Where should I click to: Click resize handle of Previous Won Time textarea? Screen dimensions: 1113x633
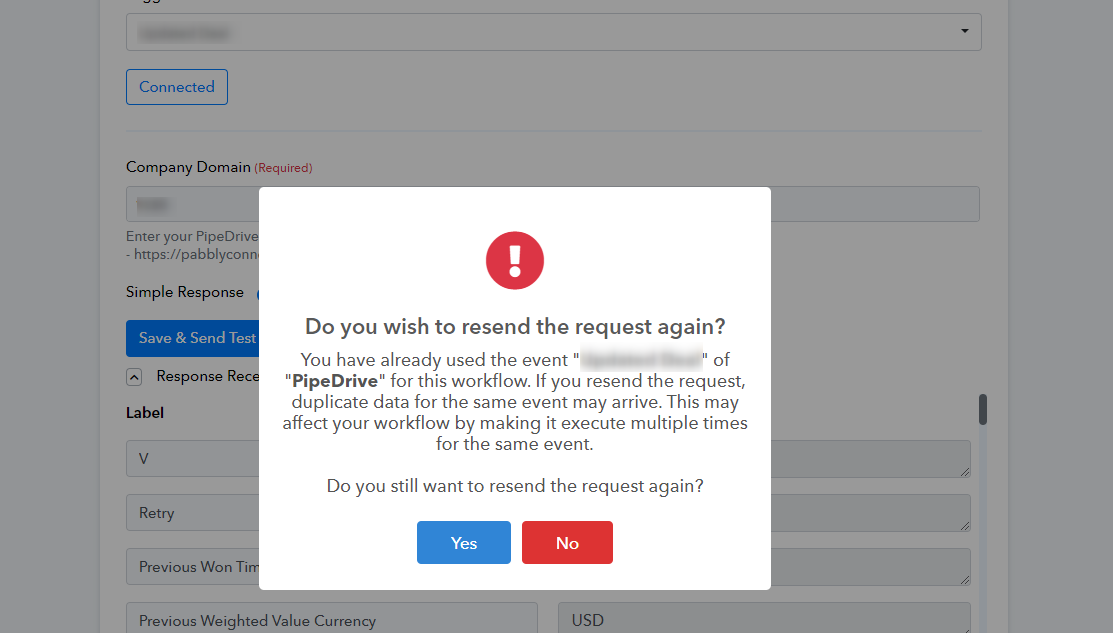[965, 580]
